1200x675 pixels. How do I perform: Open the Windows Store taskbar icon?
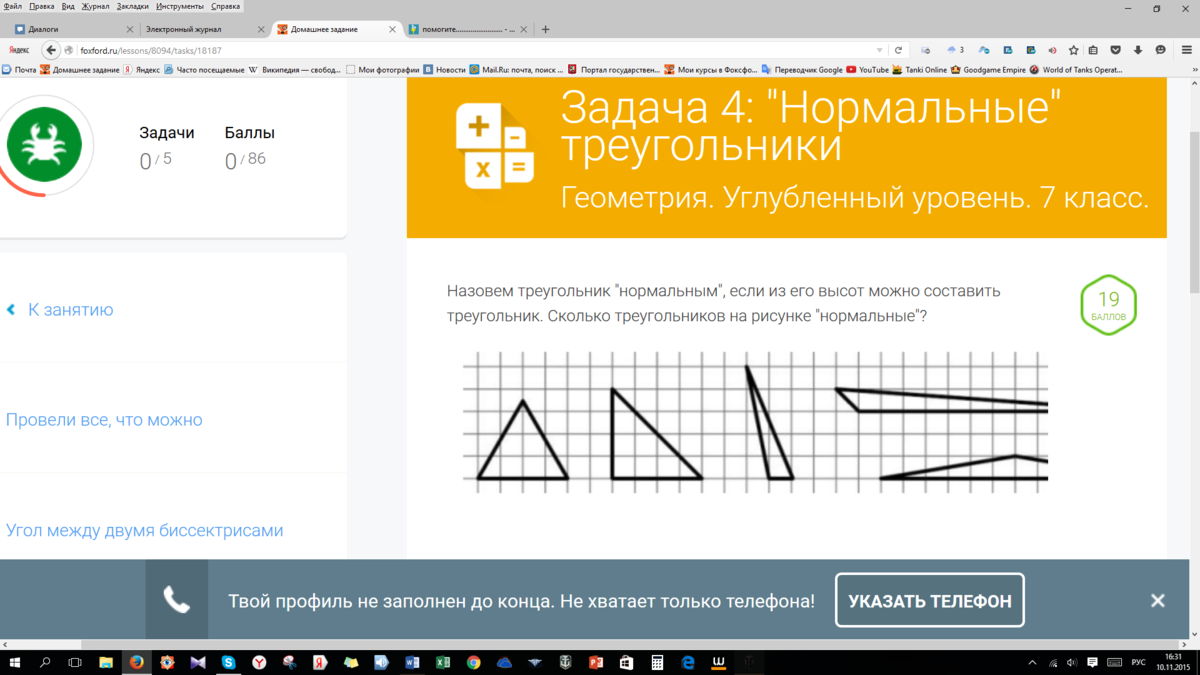pyautogui.click(x=626, y=662)
